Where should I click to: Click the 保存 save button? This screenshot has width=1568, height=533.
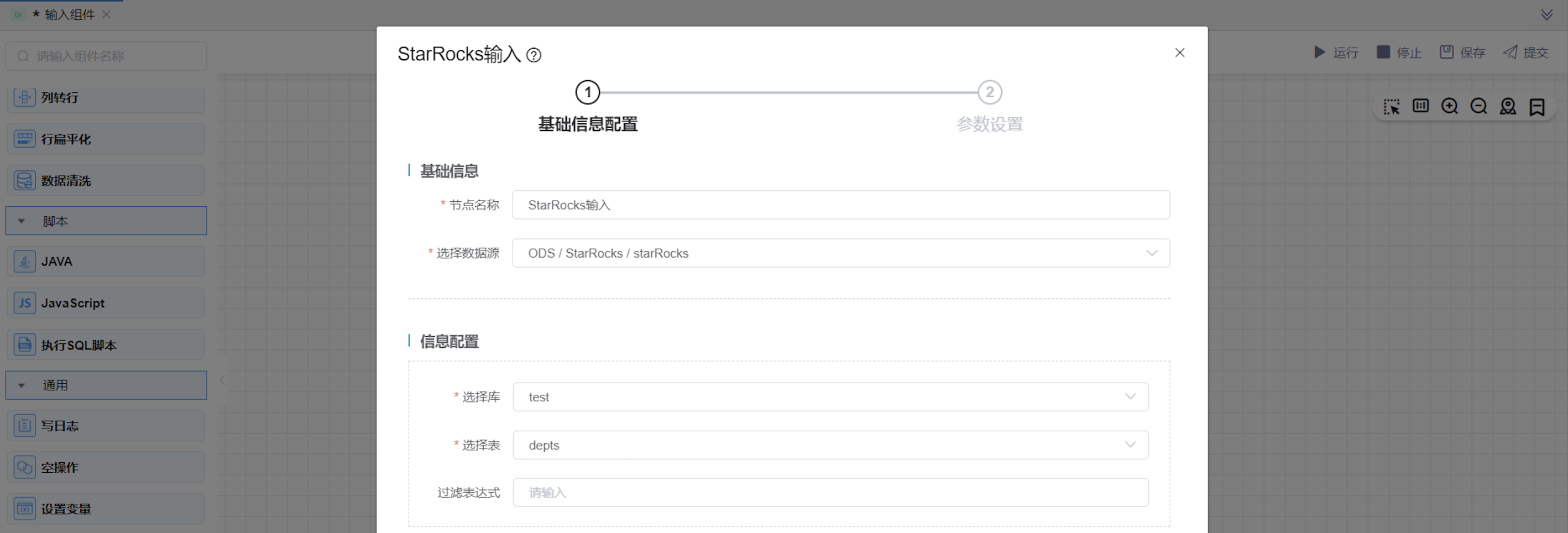click(1462, 53)
